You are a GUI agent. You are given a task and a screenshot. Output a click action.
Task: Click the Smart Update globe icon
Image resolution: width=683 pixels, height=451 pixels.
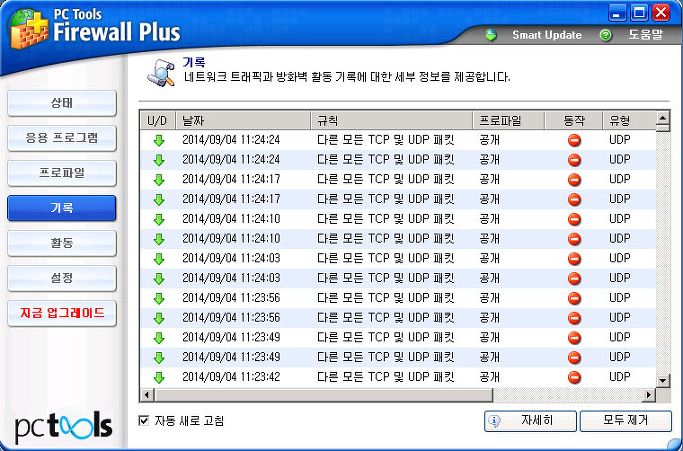click(x=491, y=35)
